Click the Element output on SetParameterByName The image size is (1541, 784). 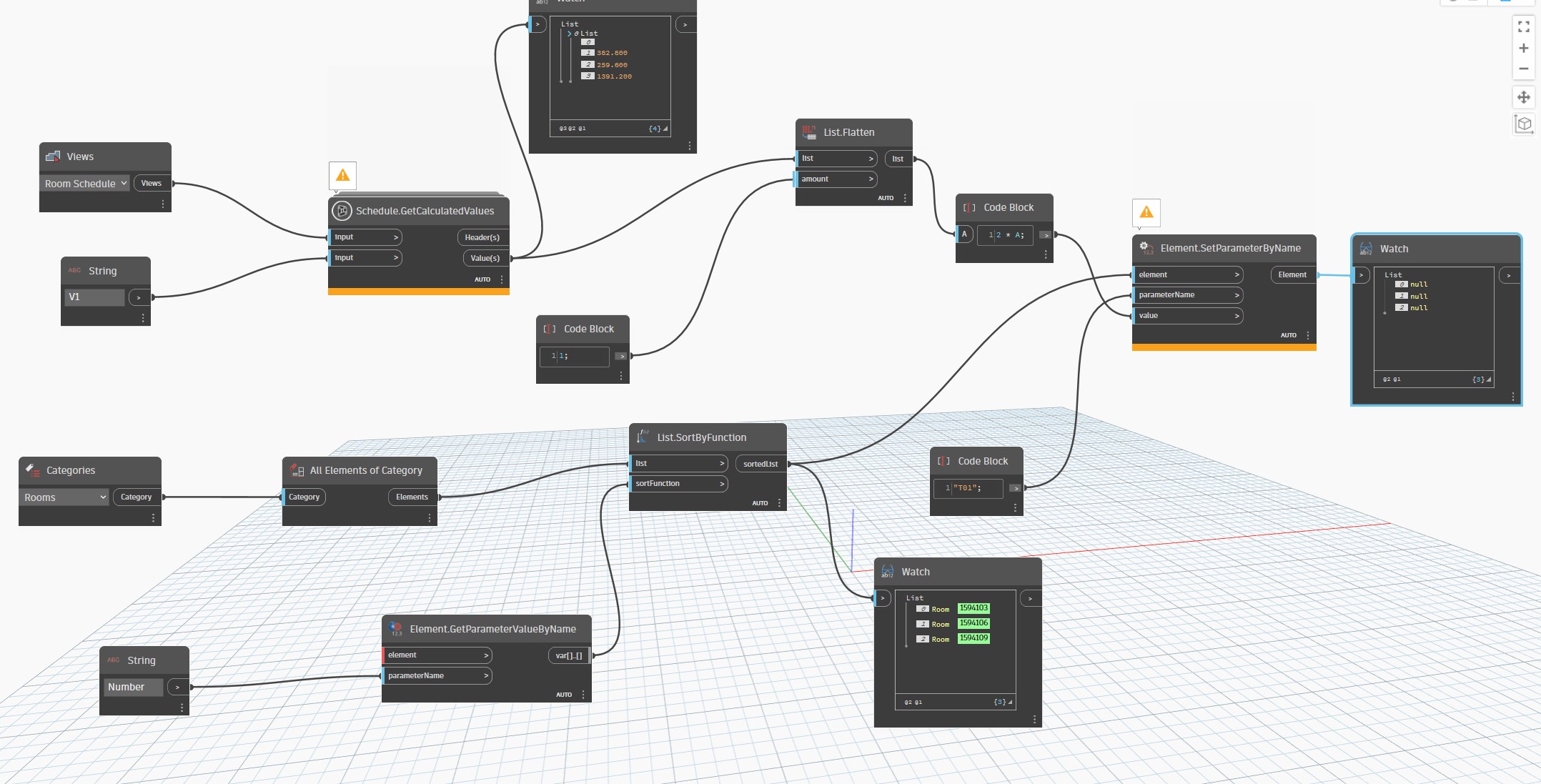coord(1292,274)
